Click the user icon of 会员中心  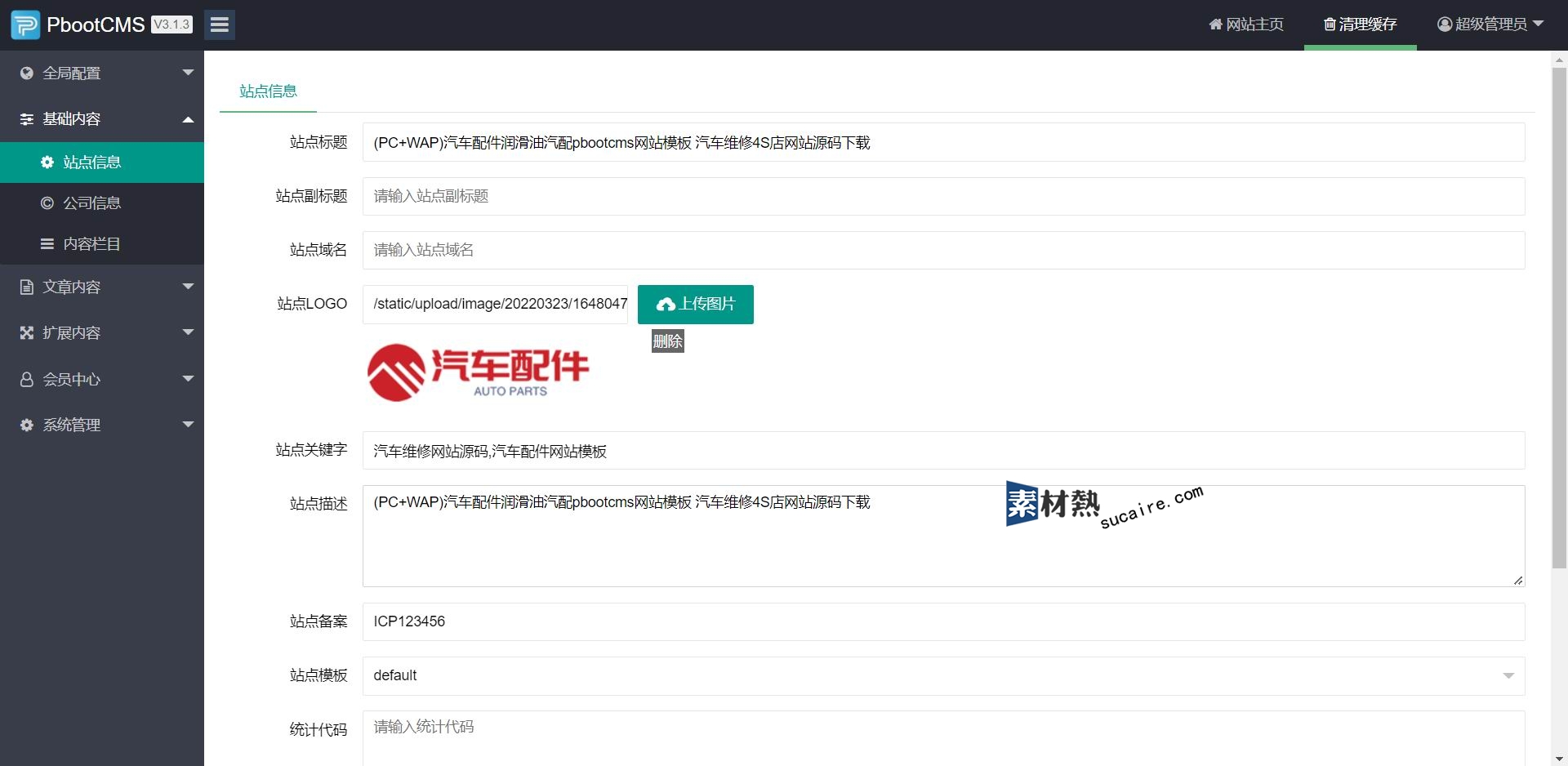pos(27,380)
